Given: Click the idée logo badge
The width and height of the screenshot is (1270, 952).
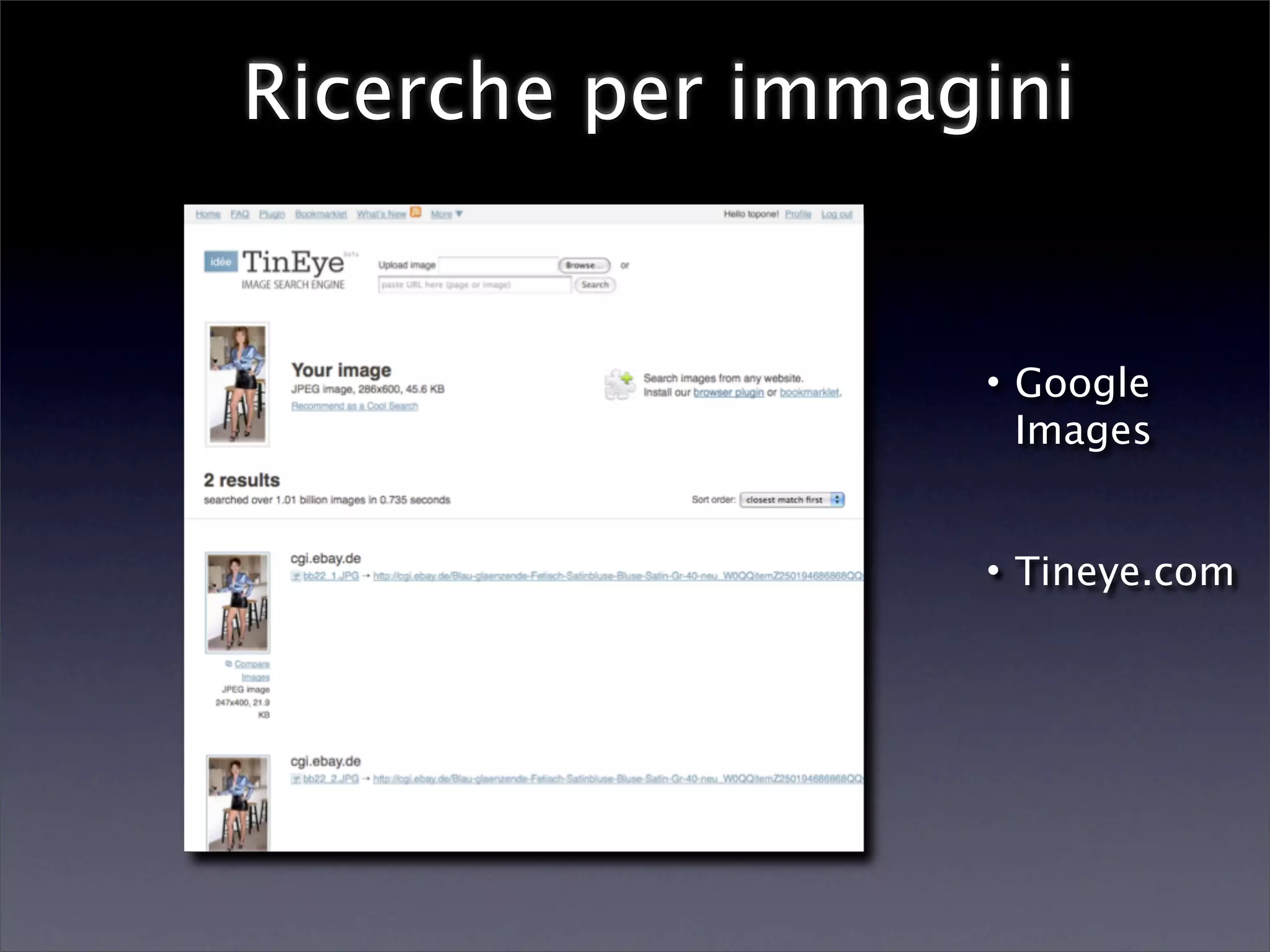Looking at the screenshot, I should (221, 262).
